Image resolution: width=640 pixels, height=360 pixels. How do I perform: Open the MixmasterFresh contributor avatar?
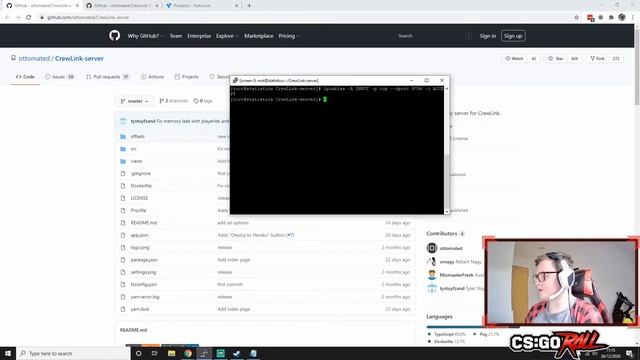point(432,275)
